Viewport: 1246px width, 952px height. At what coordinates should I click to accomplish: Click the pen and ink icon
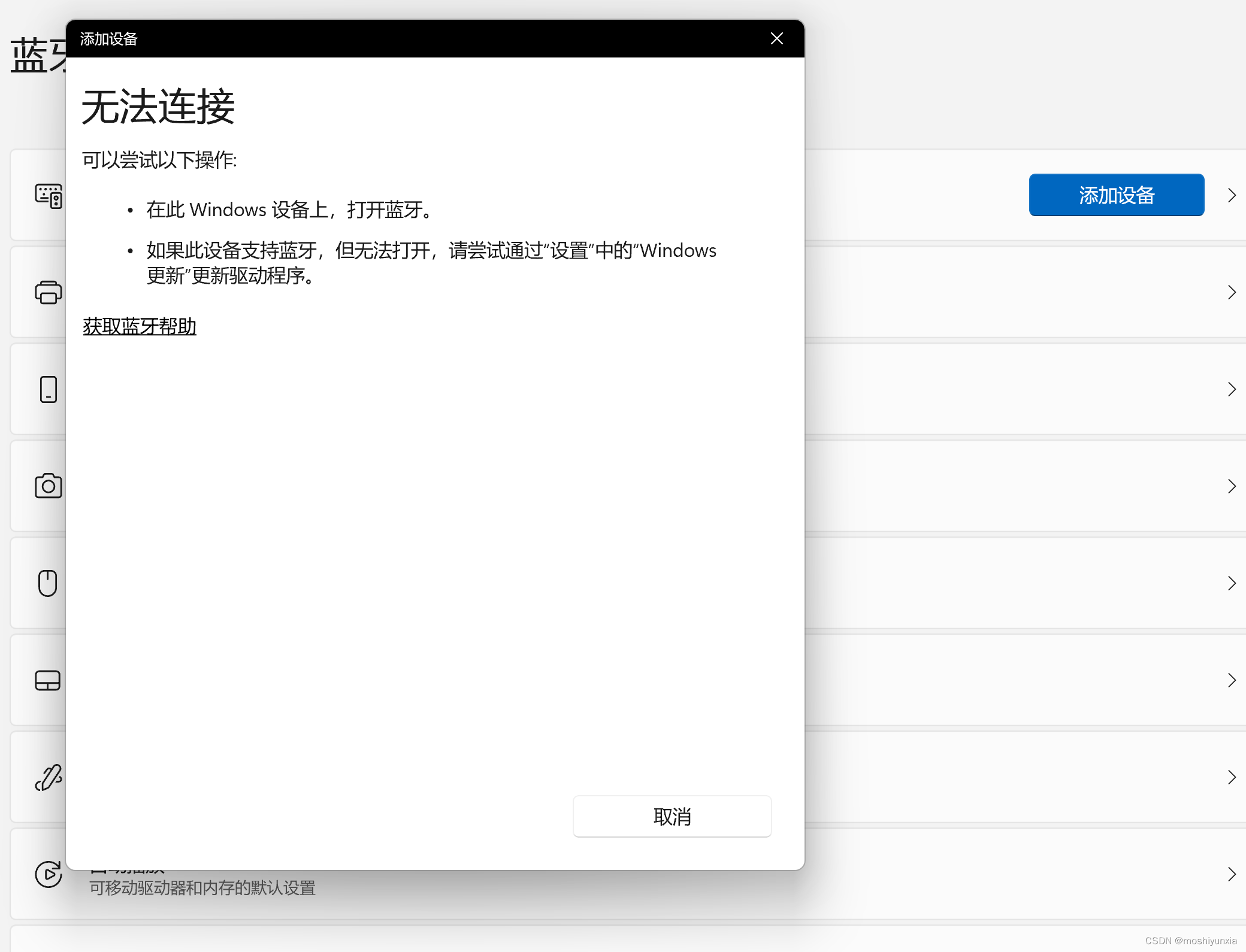click(48, 777)
